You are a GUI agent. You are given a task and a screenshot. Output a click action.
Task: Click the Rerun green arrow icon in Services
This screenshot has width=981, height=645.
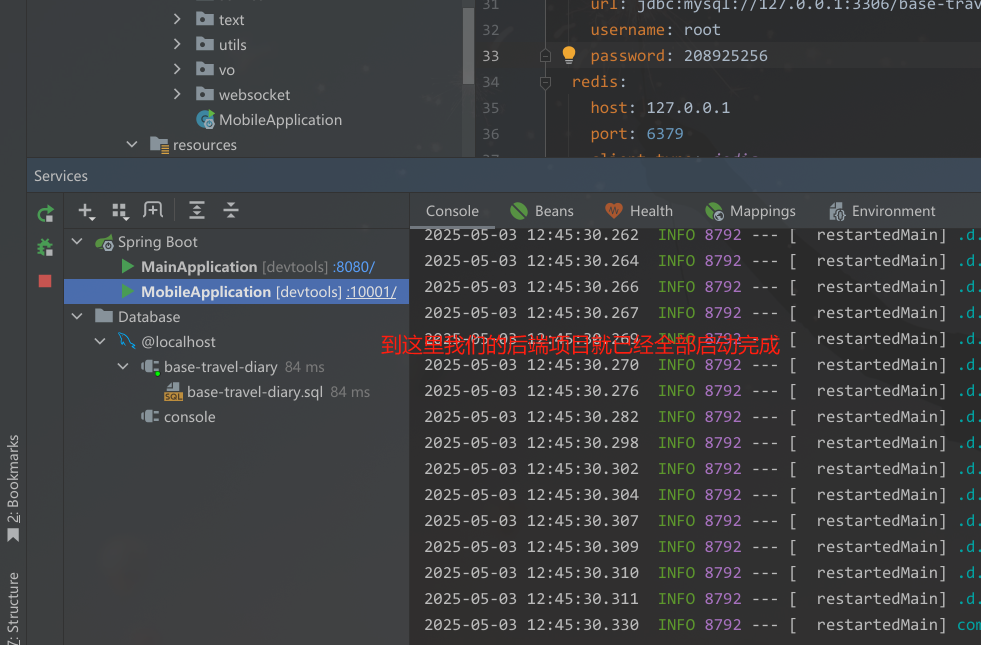pyautogui.click(x=45, y=214)
